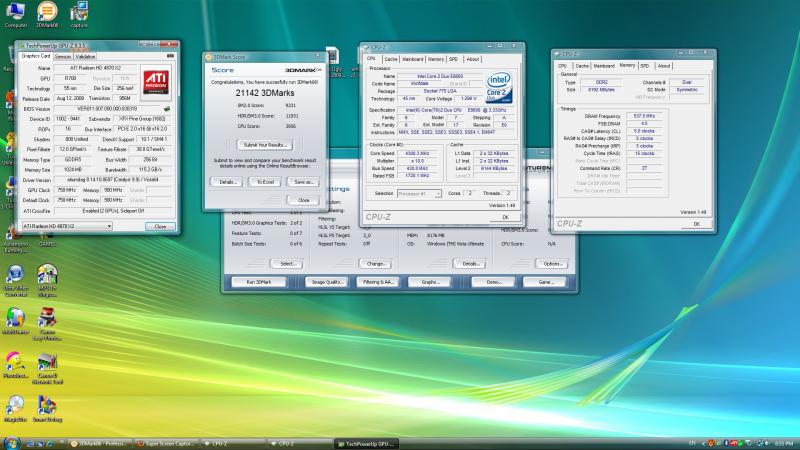Open the Mainboard tab in the CPU-Z processor window
The height and width of the screenshot is (450, 800).
[413, 59]
